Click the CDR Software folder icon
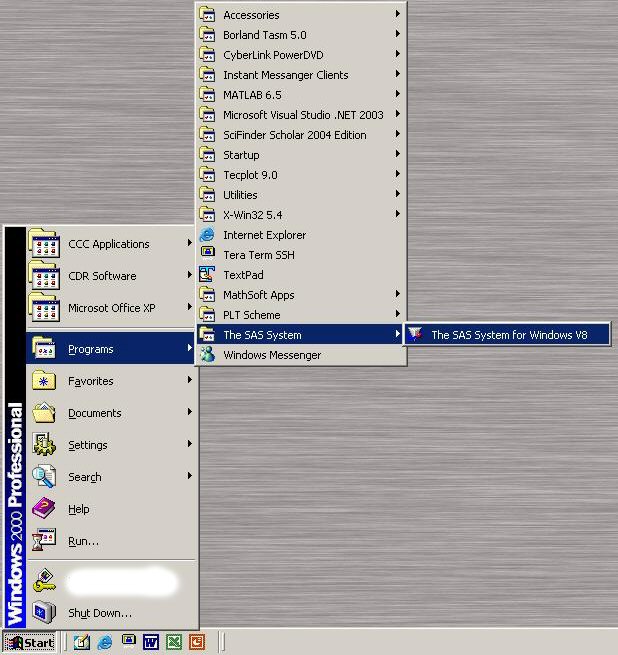Screen dimensions: 618x655 (x=44, y=275)
